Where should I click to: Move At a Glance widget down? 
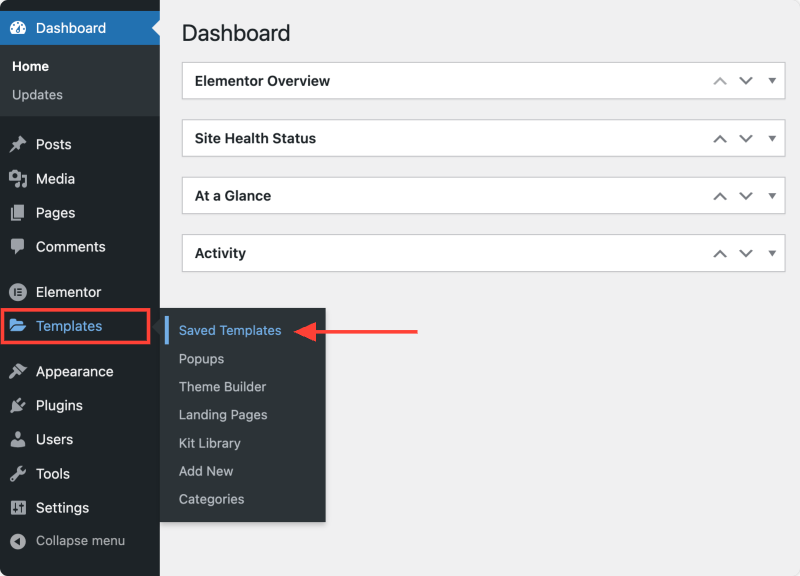point(746,196)
